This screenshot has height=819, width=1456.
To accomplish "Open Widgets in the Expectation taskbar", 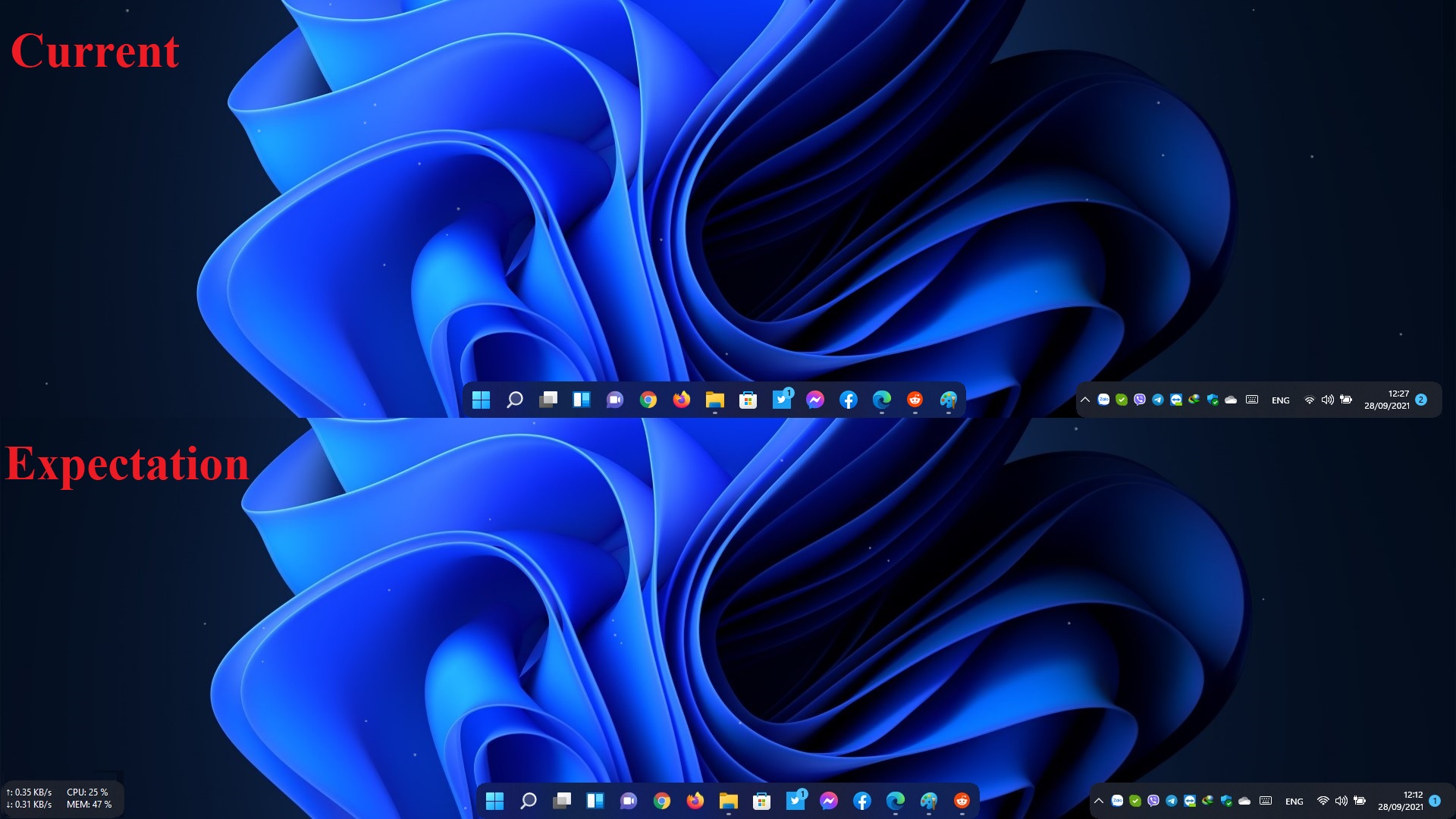I will [x=595, y=801].
